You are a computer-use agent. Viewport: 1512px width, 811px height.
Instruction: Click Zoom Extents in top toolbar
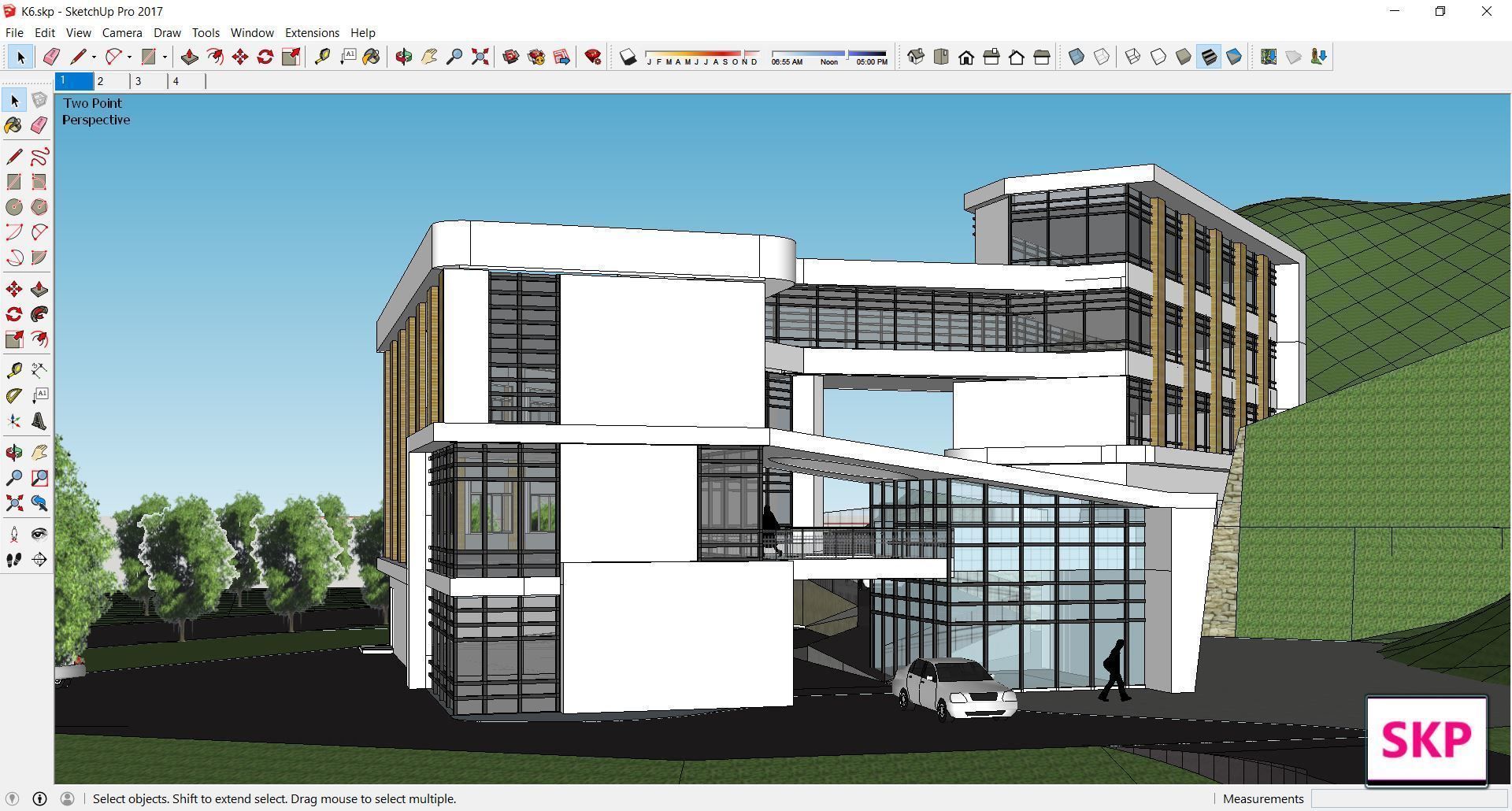tap(480, 57)
